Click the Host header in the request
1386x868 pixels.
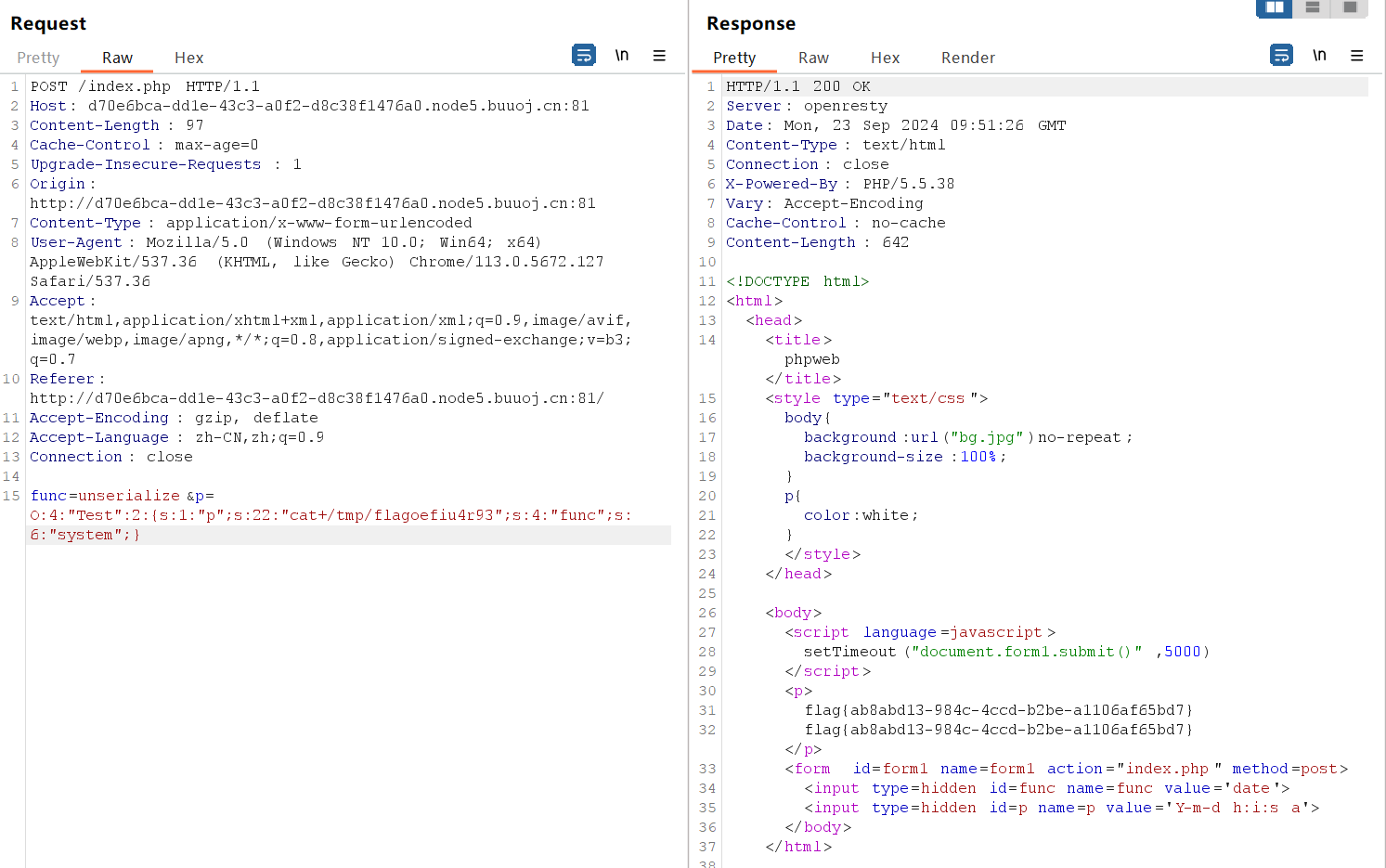309,106
